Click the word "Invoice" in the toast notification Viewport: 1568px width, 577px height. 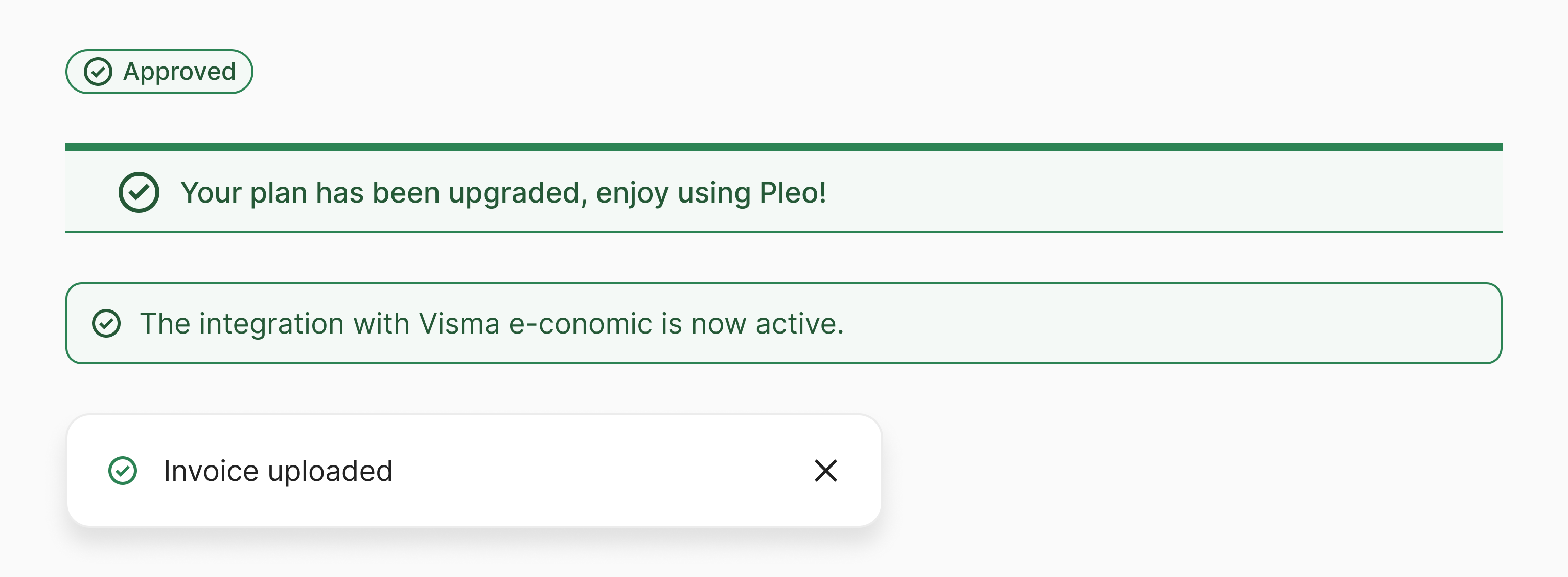211,471
